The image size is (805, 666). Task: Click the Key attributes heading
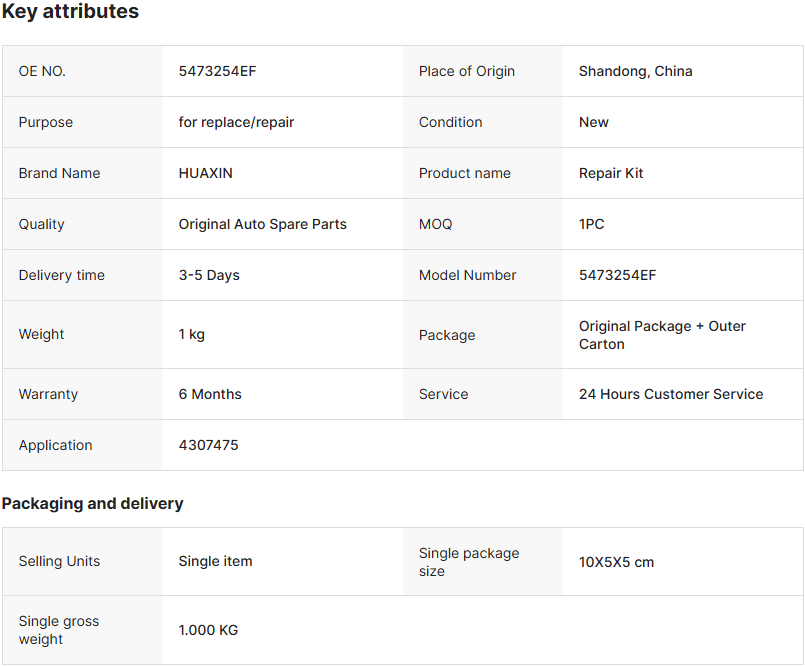(x=70, y=11)
